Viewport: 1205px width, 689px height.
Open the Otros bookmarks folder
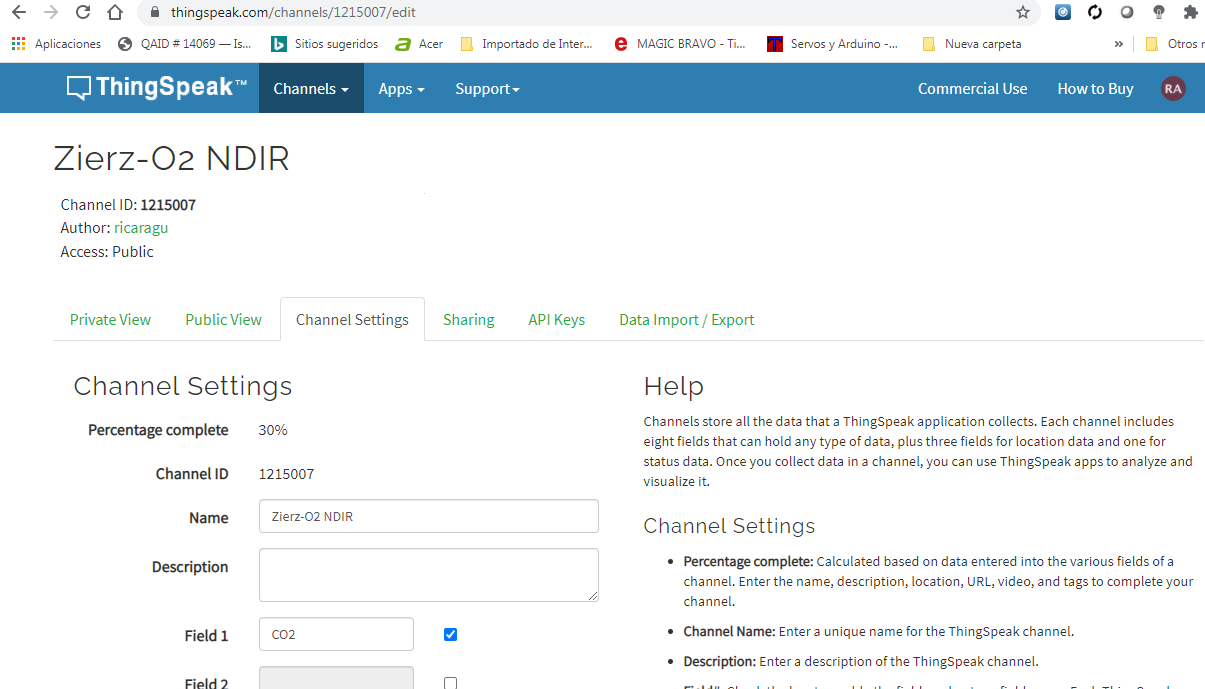click(x=1173, y=44)
